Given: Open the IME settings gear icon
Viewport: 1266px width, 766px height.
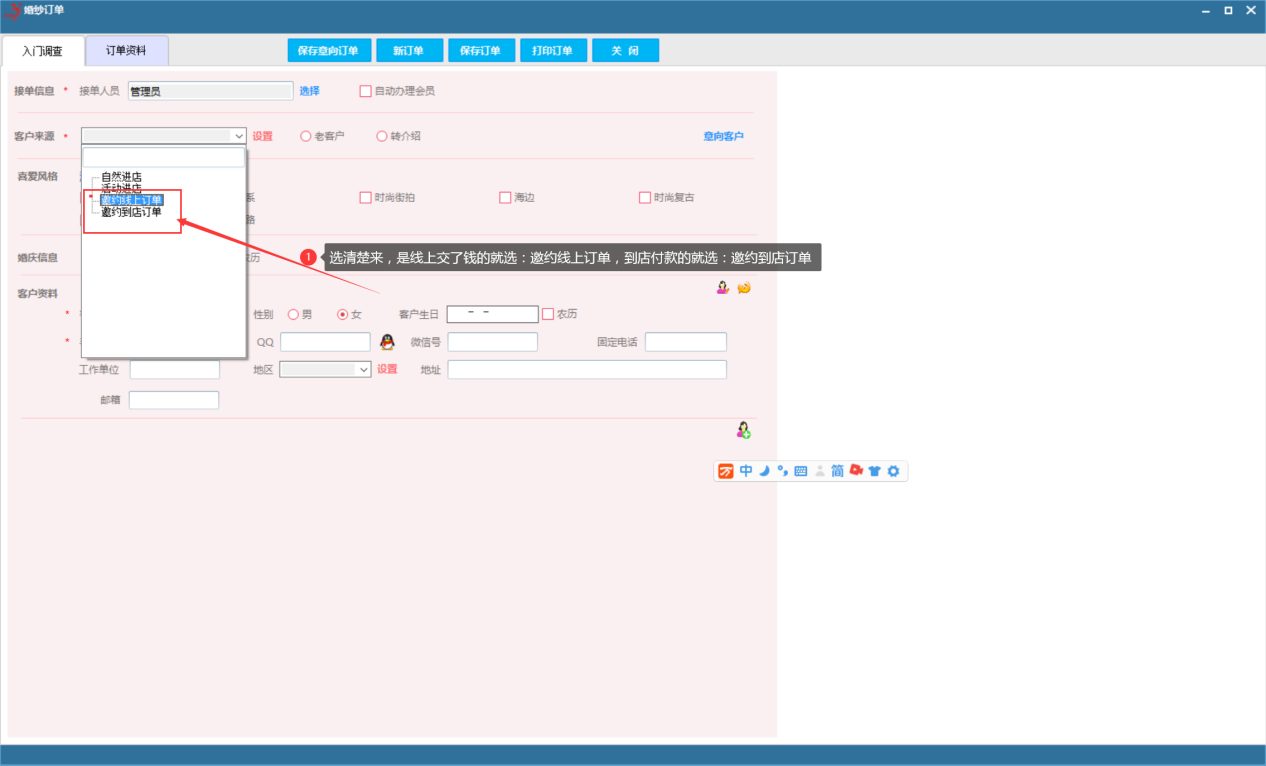Looking at the screenshot, I should pyautogui.click(x=893, y=471).
